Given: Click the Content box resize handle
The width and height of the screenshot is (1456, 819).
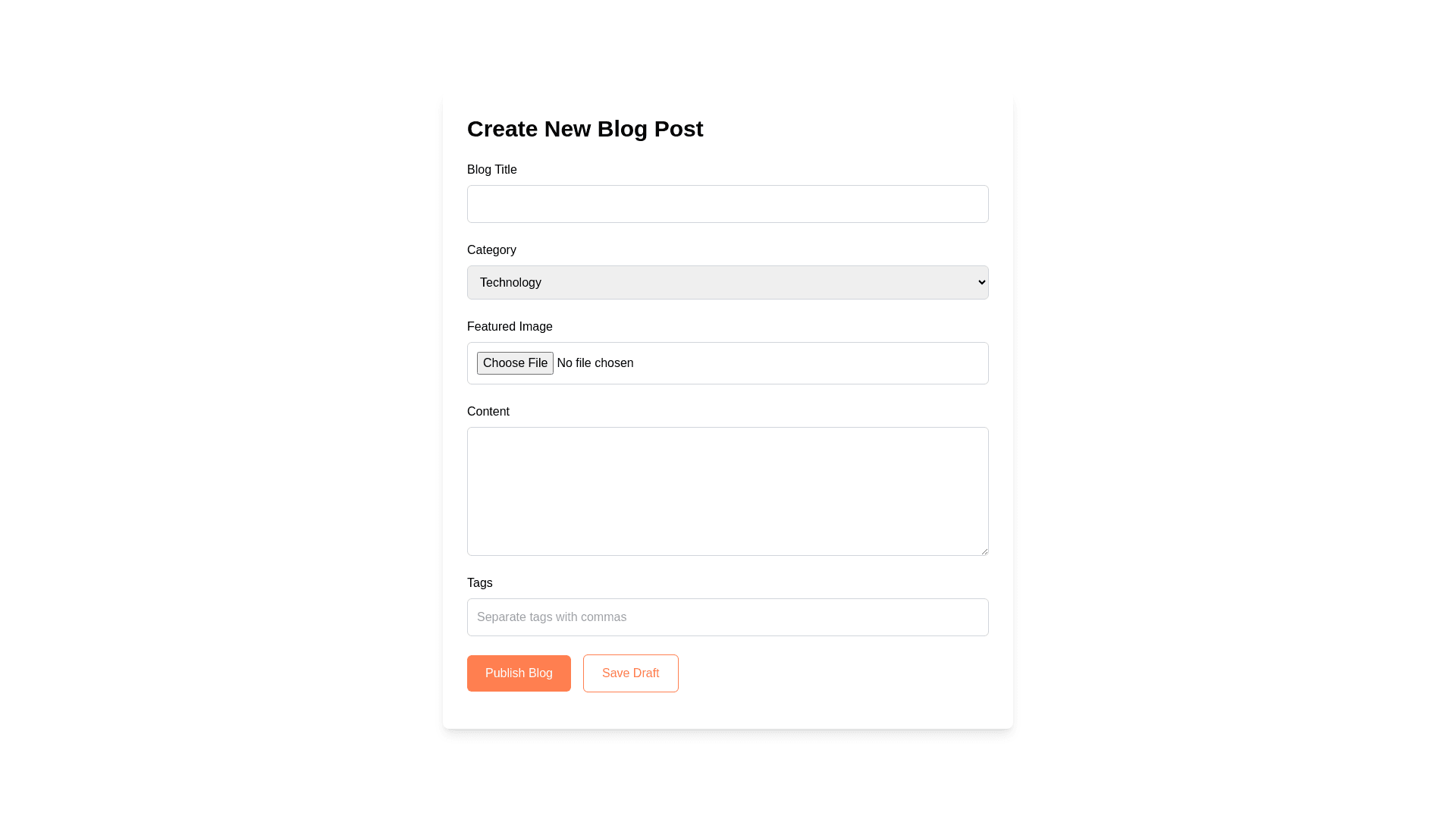Looking at the screenshot, I should pos(984,551).
